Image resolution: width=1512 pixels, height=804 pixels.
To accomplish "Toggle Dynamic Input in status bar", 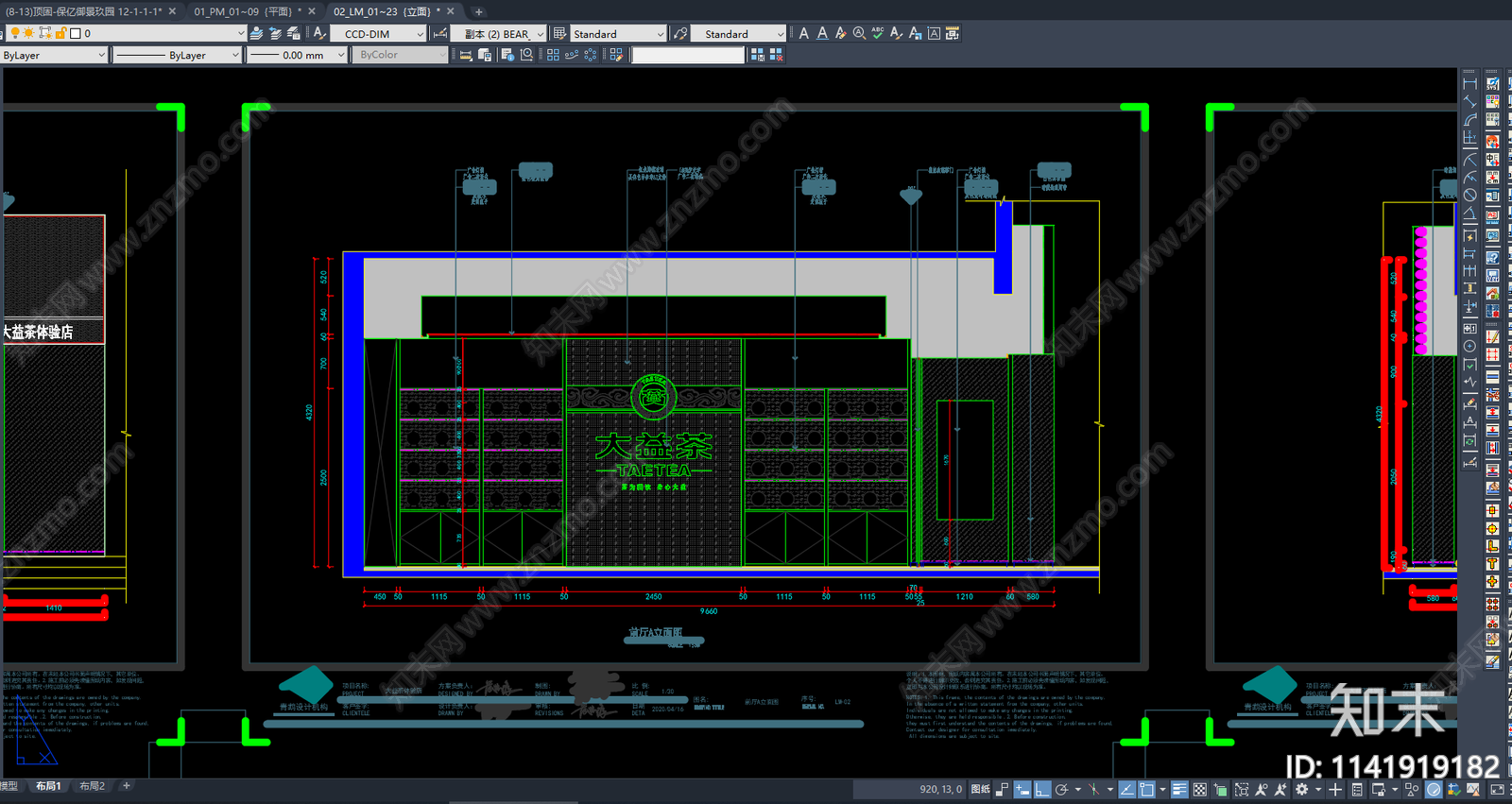I will pyautogui.click(x=1022, y=789).
